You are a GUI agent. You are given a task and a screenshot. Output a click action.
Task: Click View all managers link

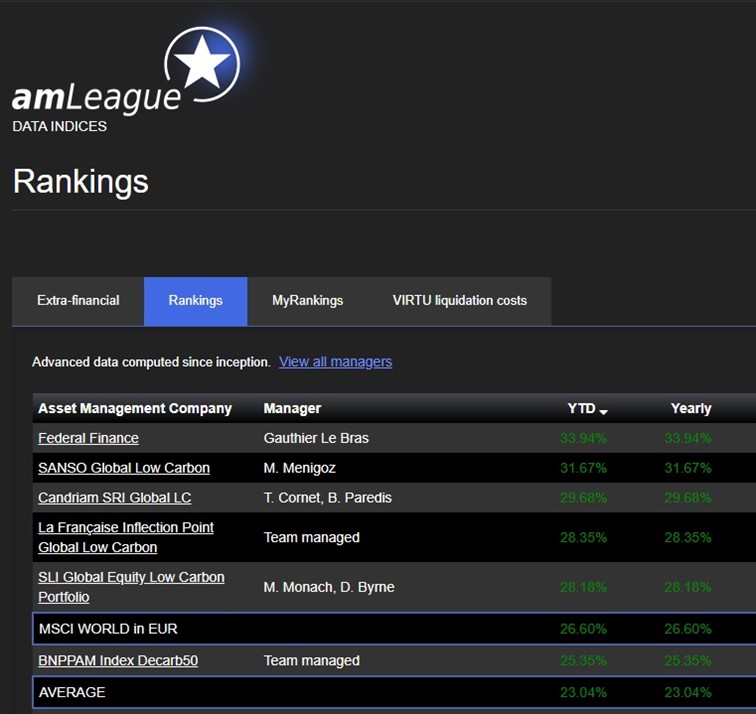pos(336,362)
